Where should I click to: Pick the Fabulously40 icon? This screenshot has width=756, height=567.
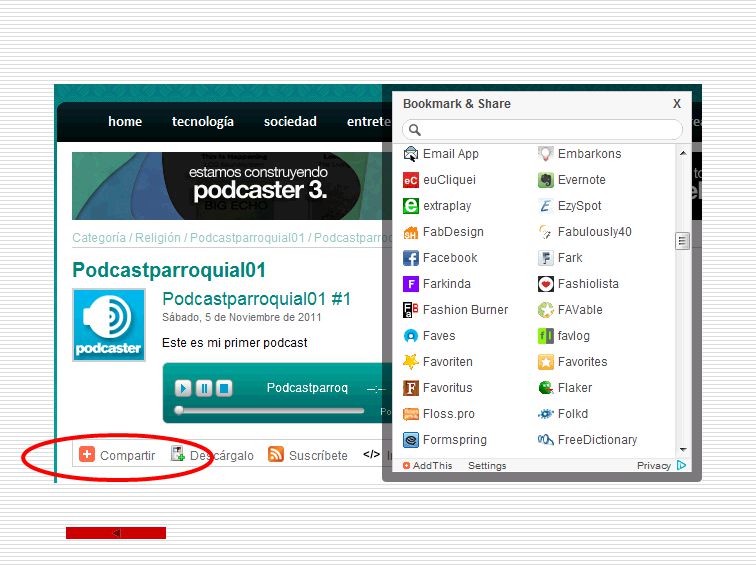coord(545,232)
